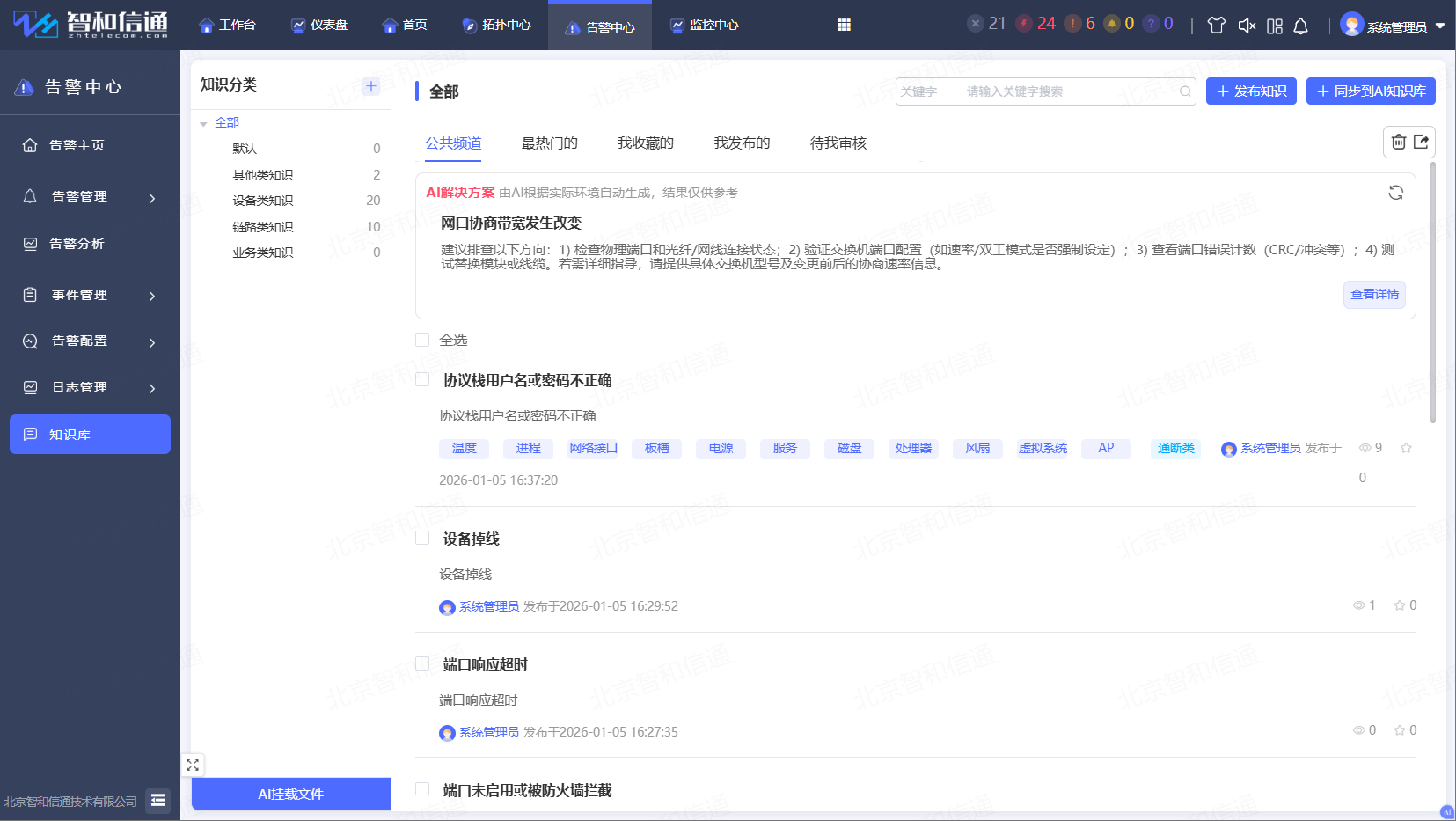Open 告警主页 in sidebar

pyautogui.click(x=90, y=145)
